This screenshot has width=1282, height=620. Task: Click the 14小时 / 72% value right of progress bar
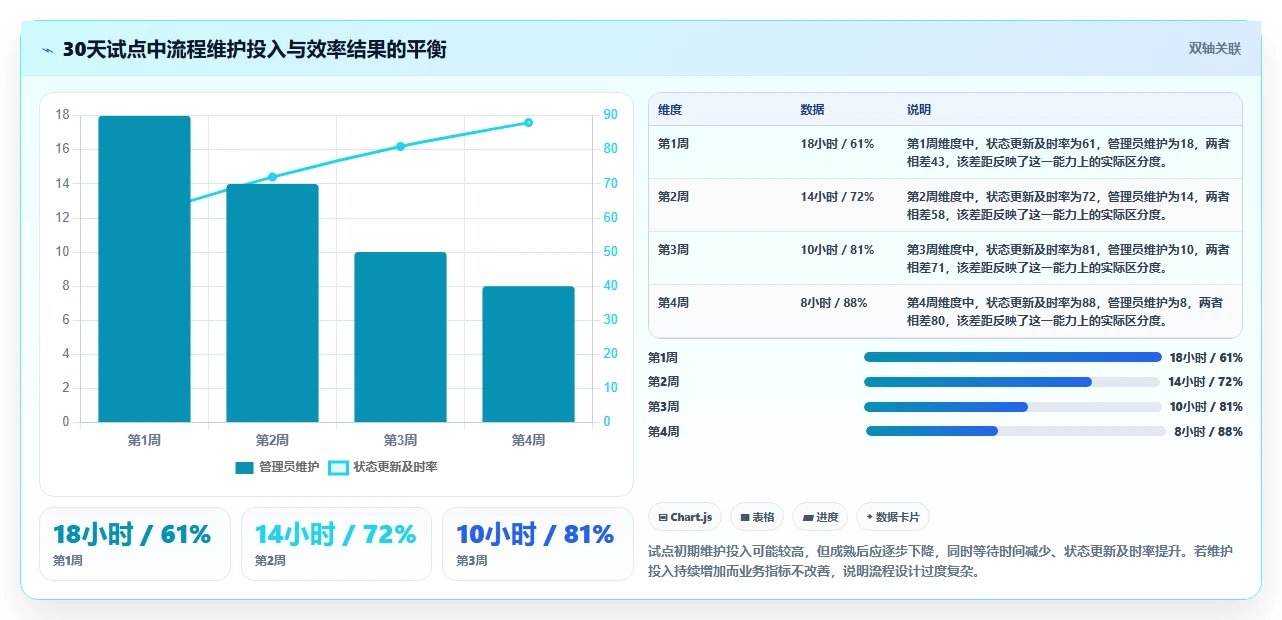click(x=1206, y=382)
